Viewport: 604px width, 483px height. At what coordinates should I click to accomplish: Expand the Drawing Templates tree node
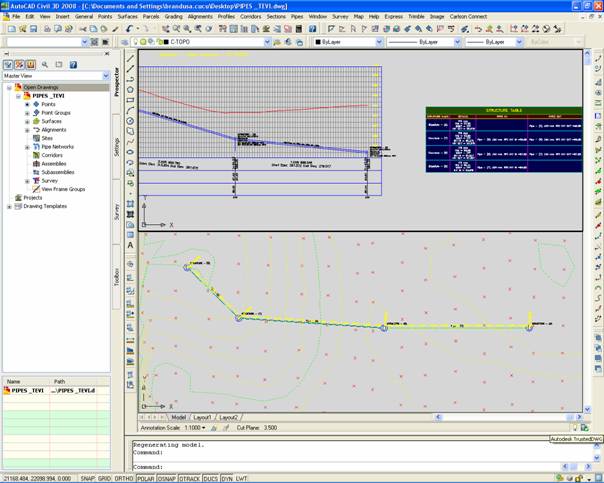9,206
